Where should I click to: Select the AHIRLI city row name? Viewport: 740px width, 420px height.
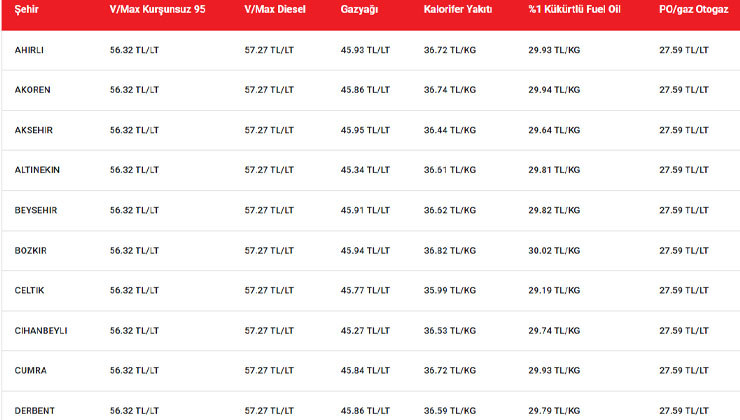30,49
